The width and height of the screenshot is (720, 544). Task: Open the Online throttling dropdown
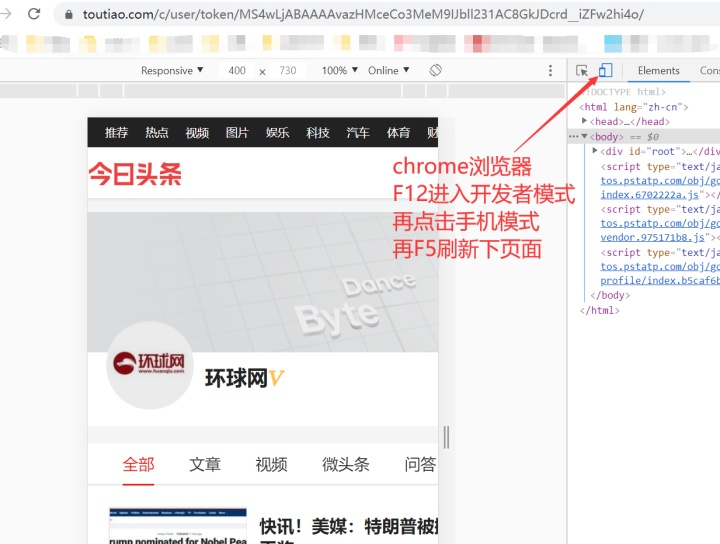tap(388, 70)
